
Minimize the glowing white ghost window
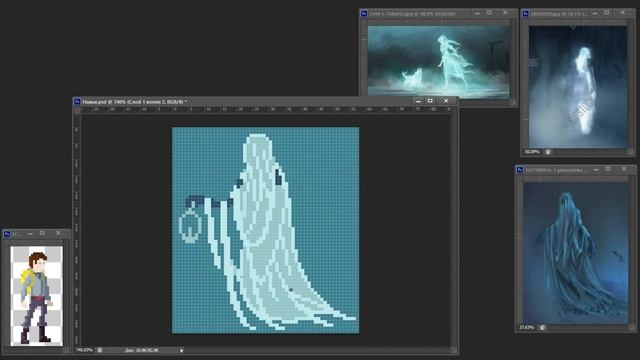click(595, 13)
